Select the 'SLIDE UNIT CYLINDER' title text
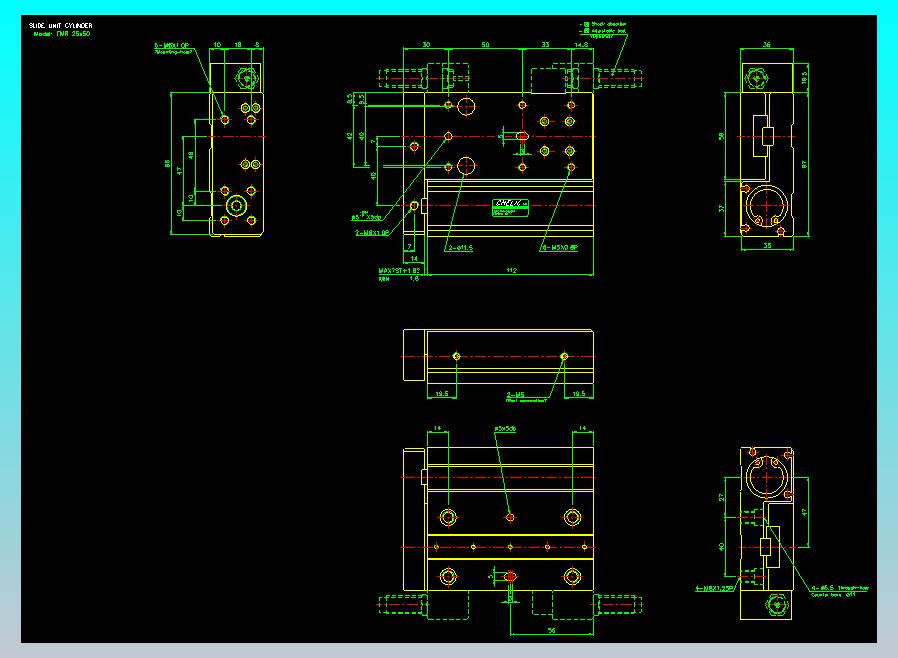This screenshot has height=658, width=898. (61, 26)
